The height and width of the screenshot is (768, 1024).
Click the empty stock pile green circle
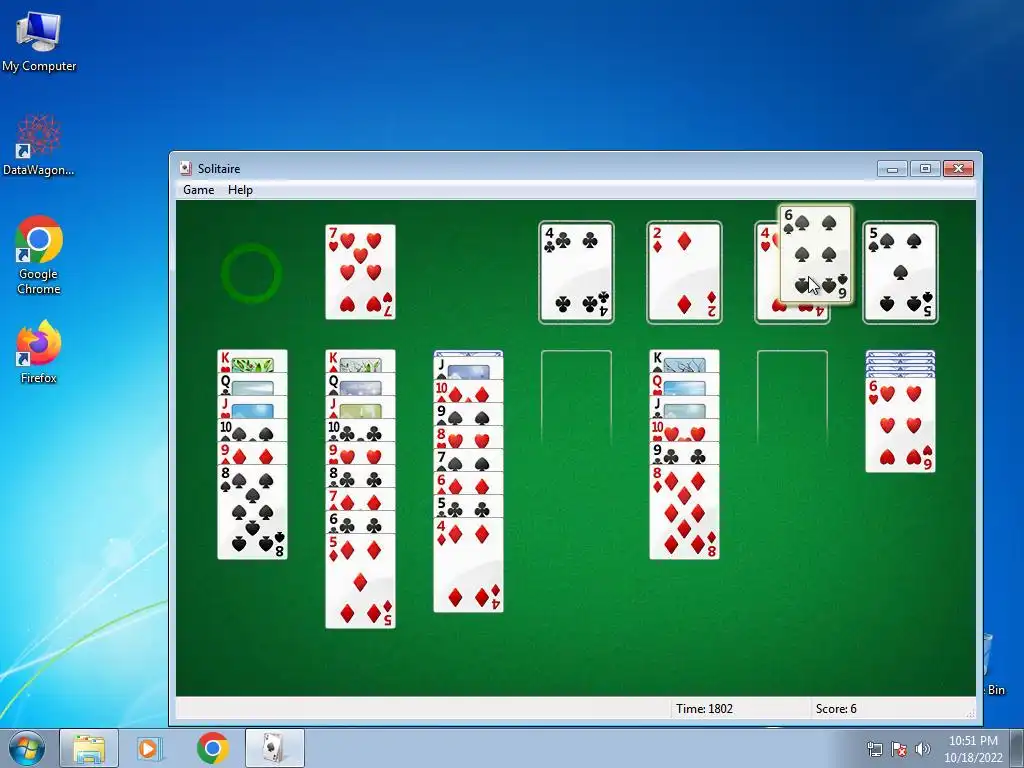tap(251, 274)
